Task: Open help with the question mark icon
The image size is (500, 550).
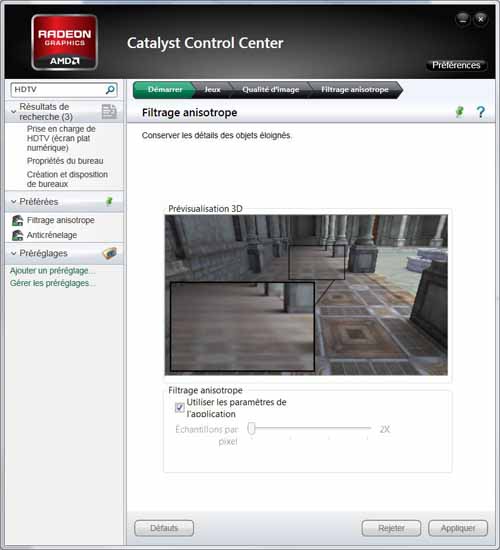Action: tap(481, 112)
